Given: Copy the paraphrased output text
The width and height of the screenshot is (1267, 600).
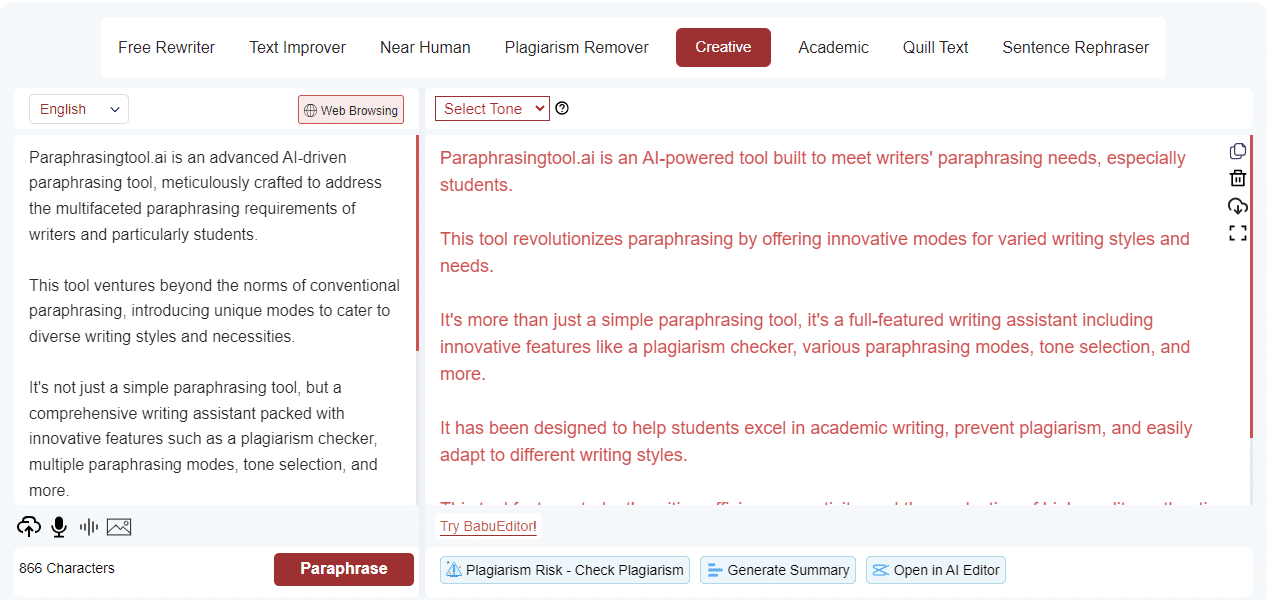Looking at the screenshot, I should [1238, 151].
